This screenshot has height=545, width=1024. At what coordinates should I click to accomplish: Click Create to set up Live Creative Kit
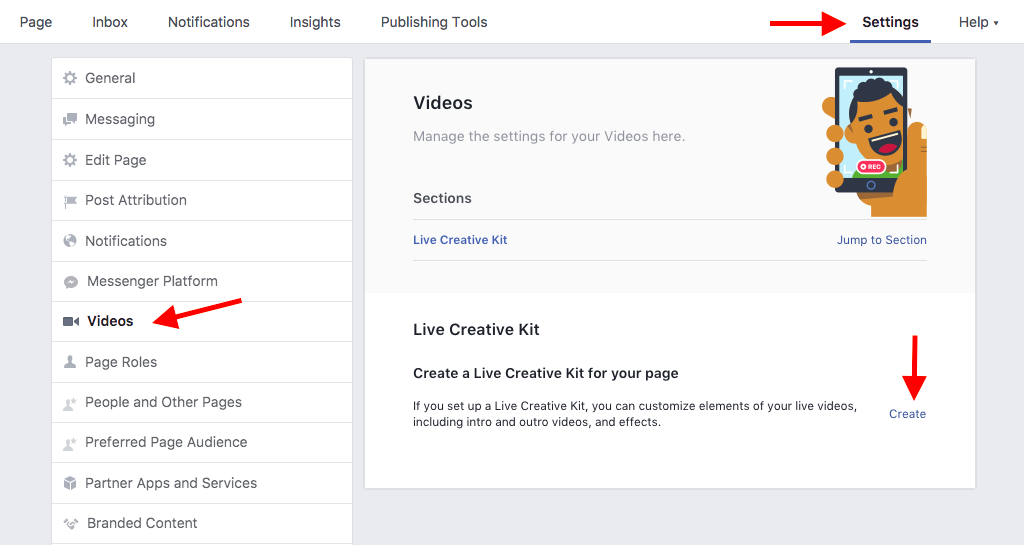(907, 414)
